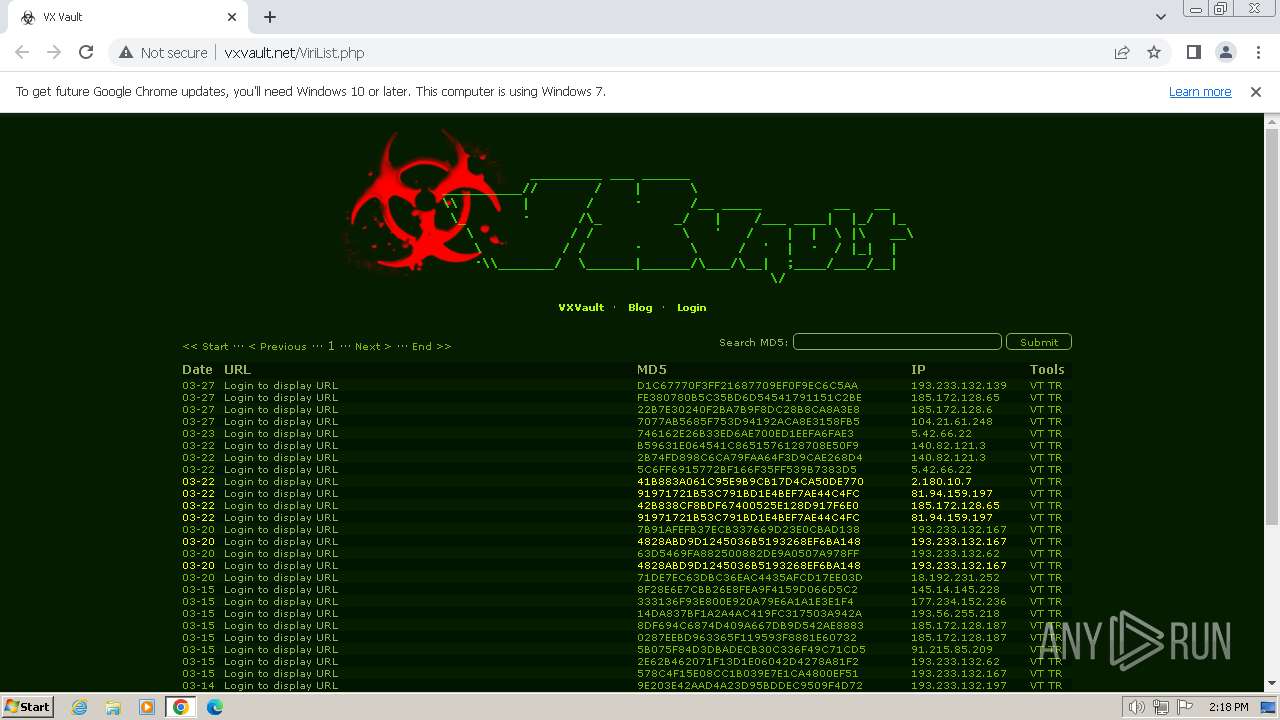Reload the VX Vault page
1280x720 pixels.
86,52
